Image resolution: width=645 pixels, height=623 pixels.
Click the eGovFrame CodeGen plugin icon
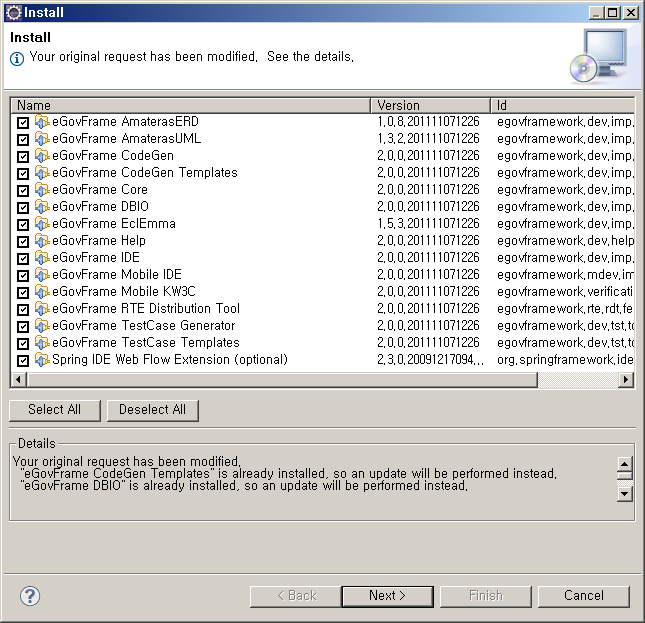point(42,156)
